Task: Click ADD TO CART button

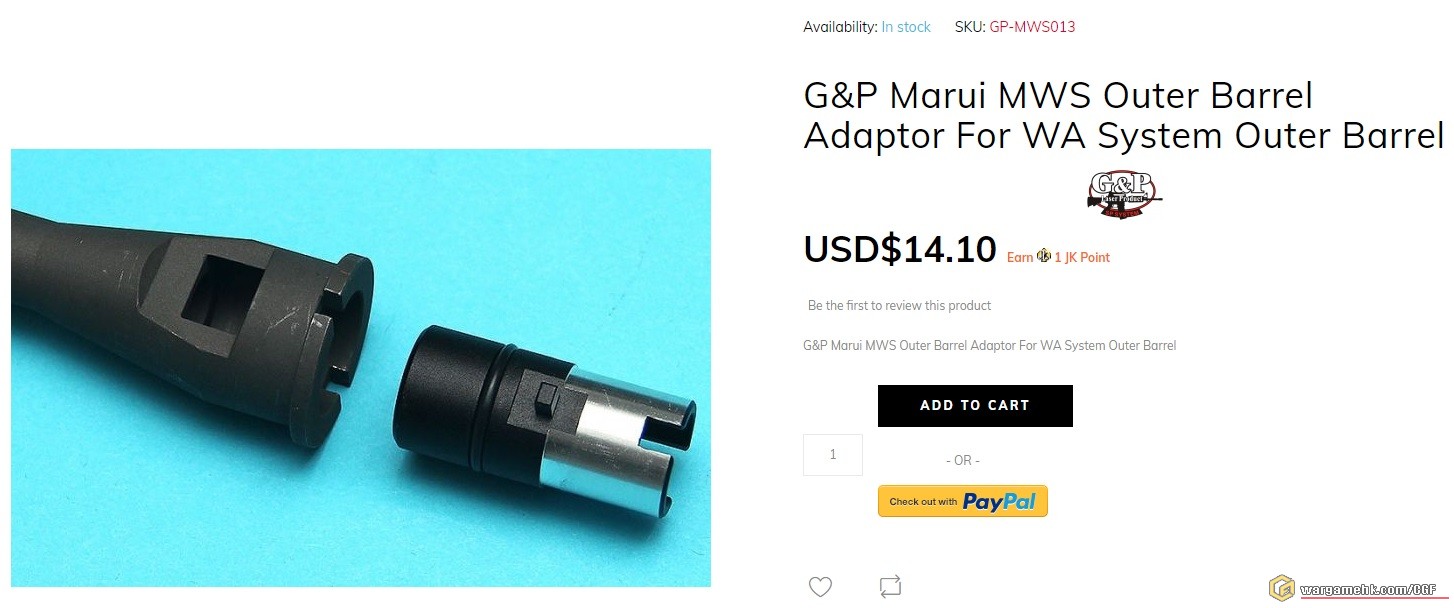Action: point(975,406)
